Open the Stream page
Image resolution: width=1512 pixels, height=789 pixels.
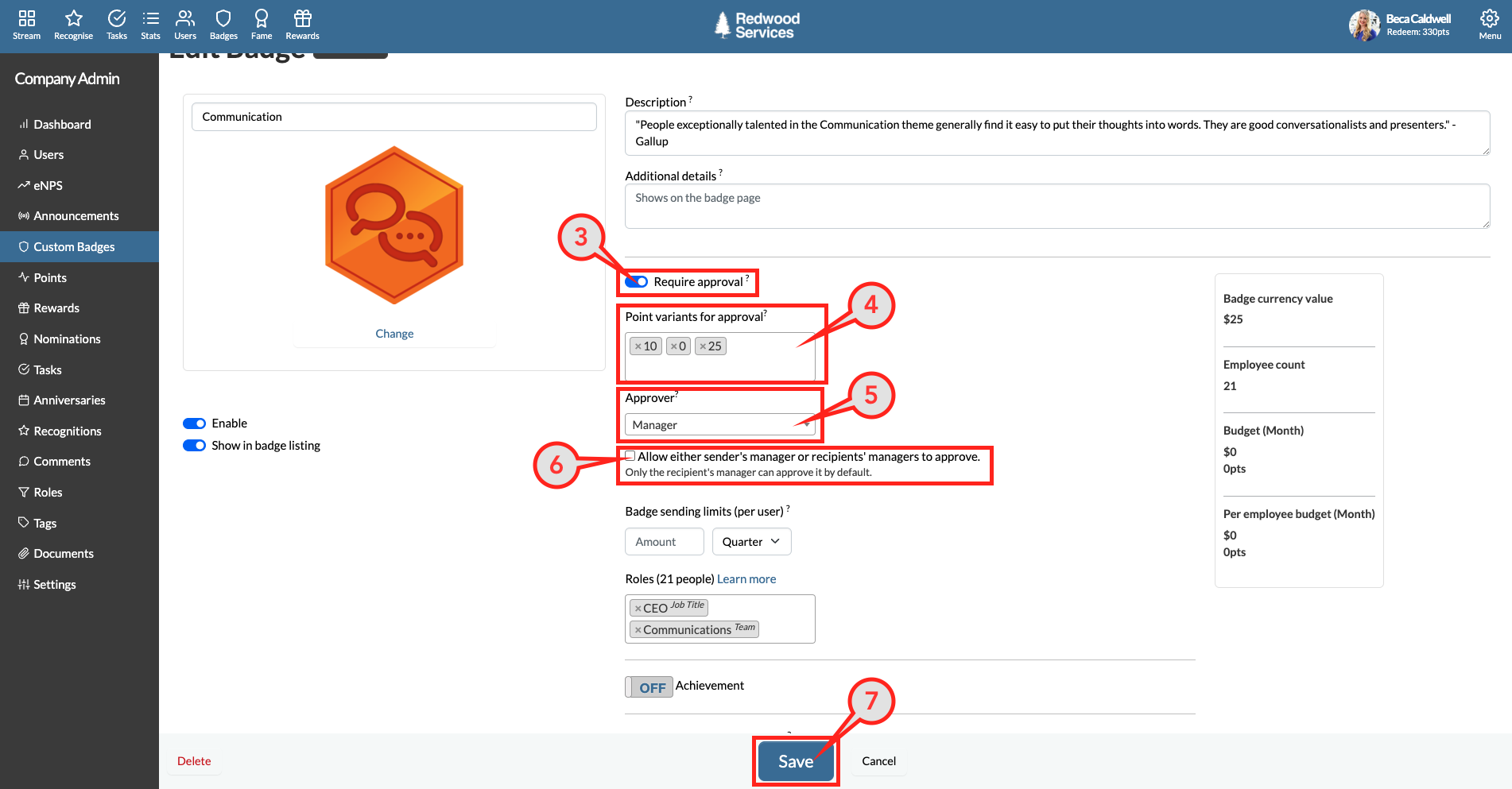(26, 24)
